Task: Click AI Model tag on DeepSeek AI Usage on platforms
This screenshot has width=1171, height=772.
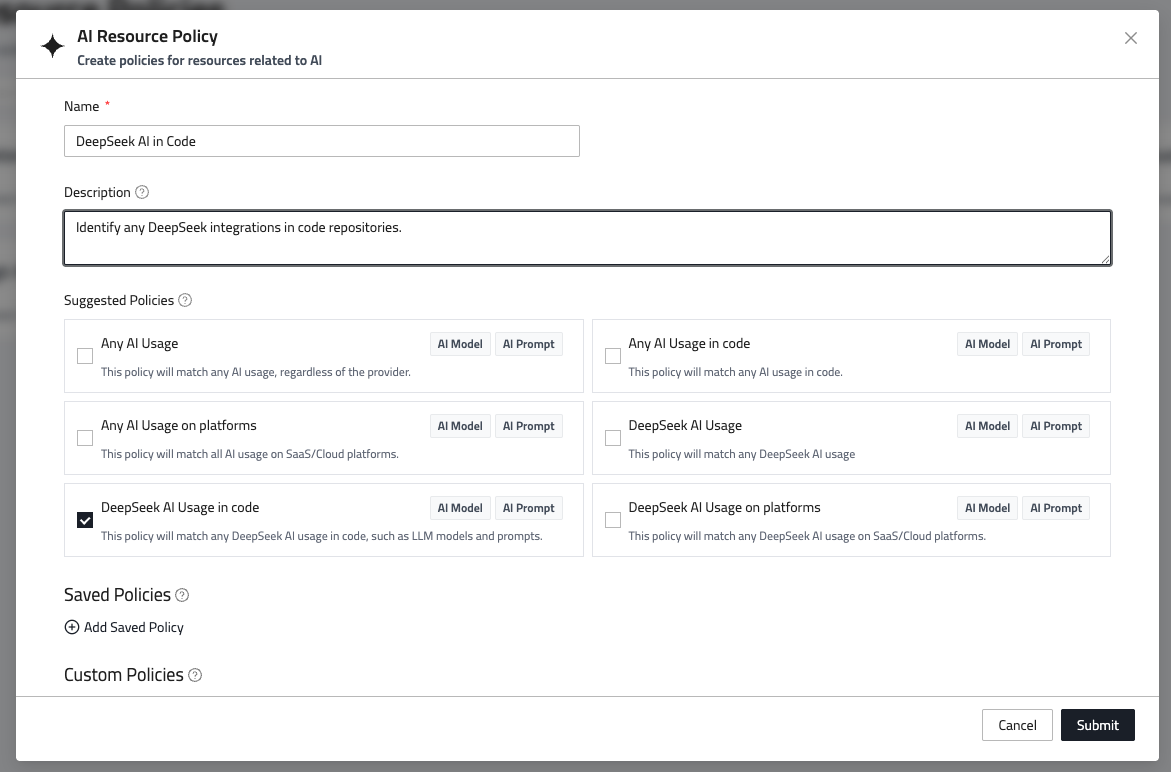Action: 987,508
